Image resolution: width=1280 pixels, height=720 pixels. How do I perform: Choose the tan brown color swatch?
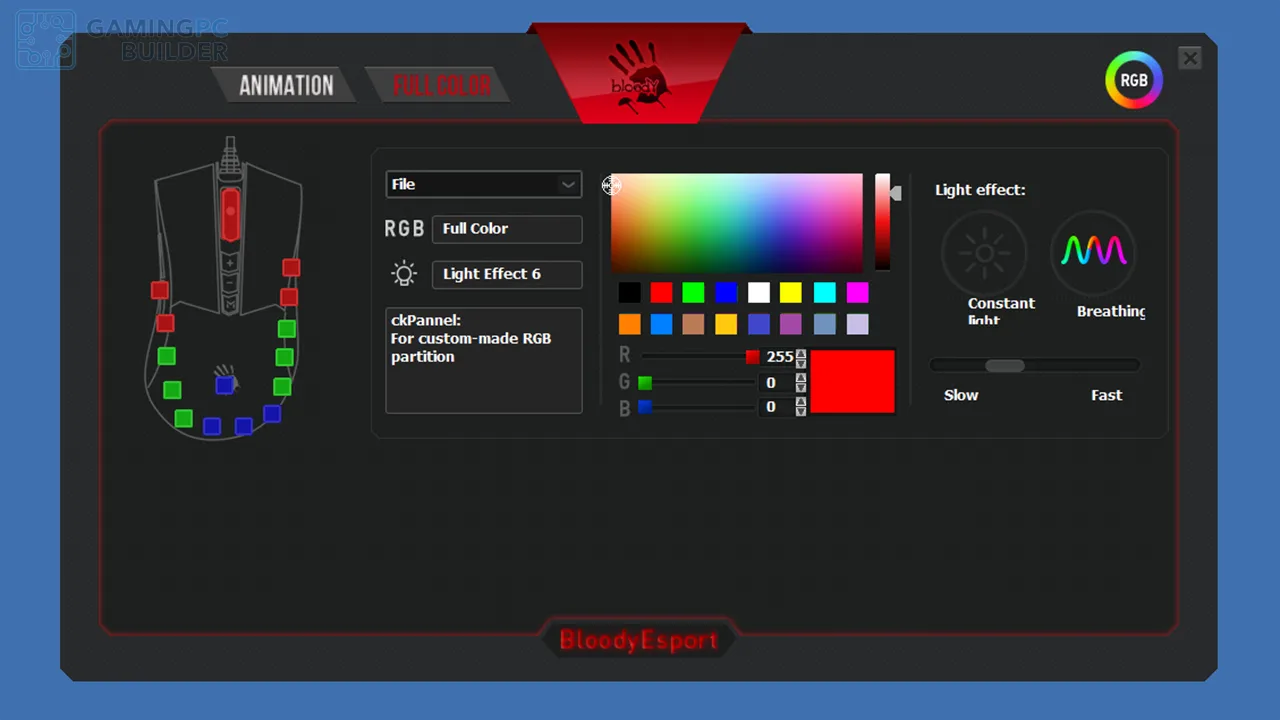click(x=693, y=324)
